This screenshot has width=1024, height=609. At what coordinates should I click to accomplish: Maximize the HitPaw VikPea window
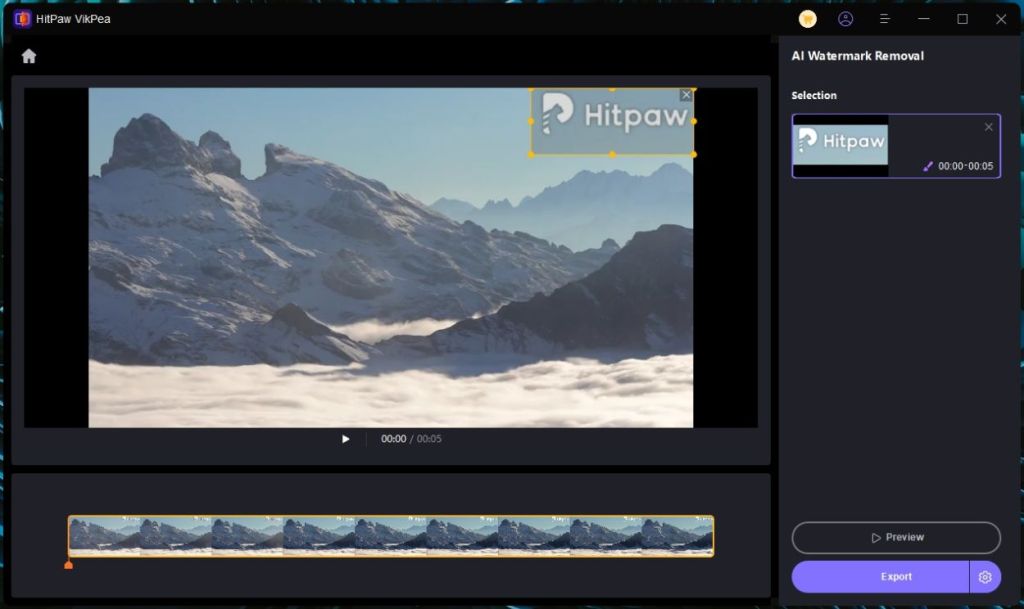[x=962, y=19]
